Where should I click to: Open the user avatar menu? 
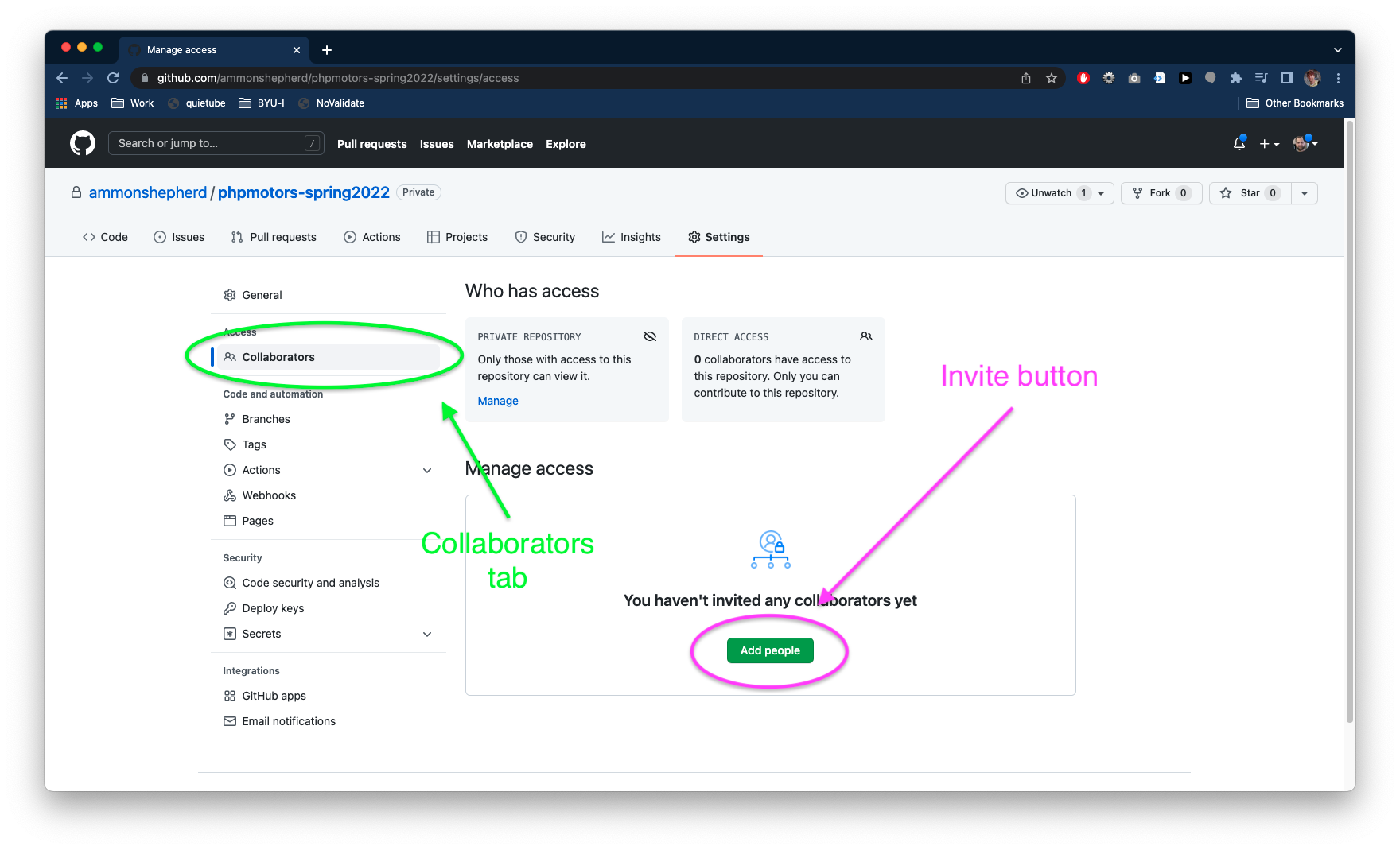[1305, 143]
